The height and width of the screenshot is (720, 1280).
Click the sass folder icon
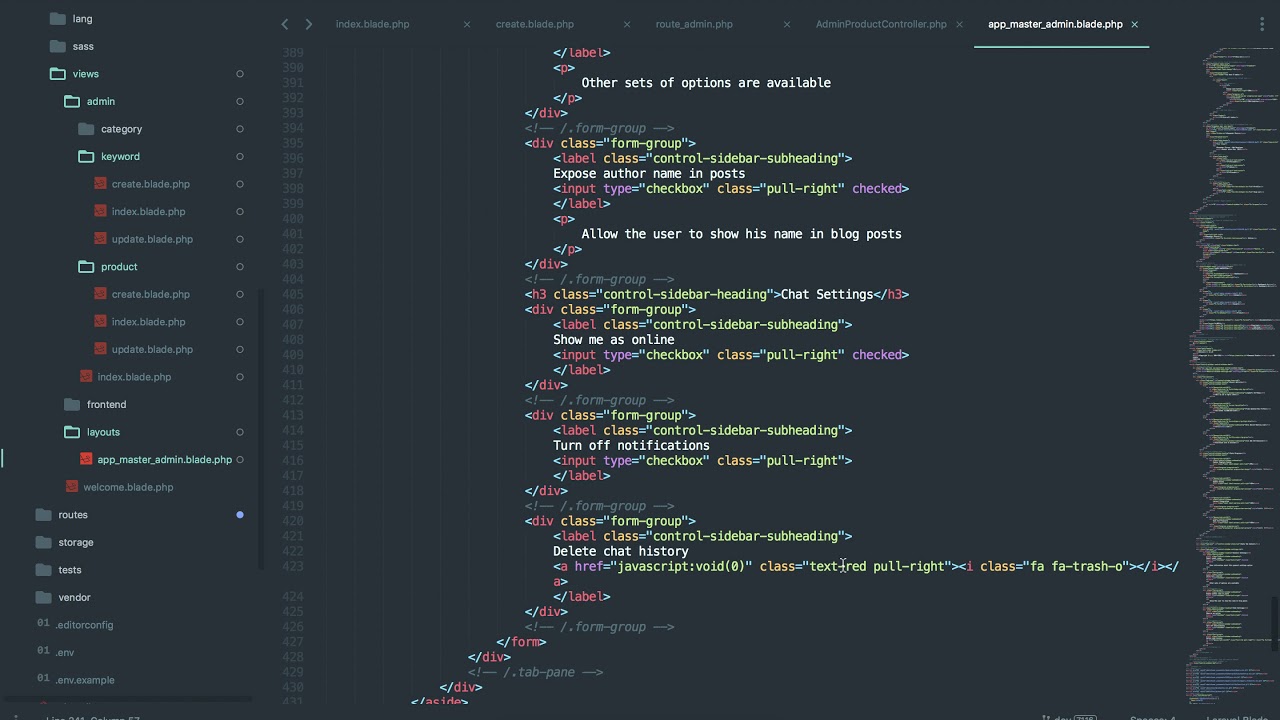(57, 46)
